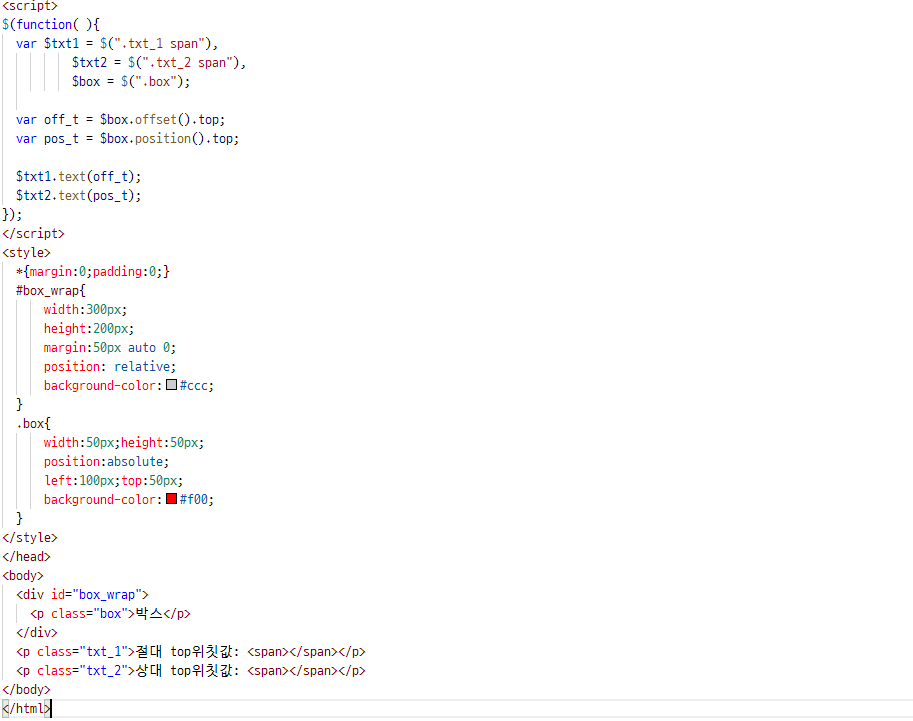Viewport: 913px width, 721px height.
Task: Click the var off_t offset line
Action: pos(120,119)
